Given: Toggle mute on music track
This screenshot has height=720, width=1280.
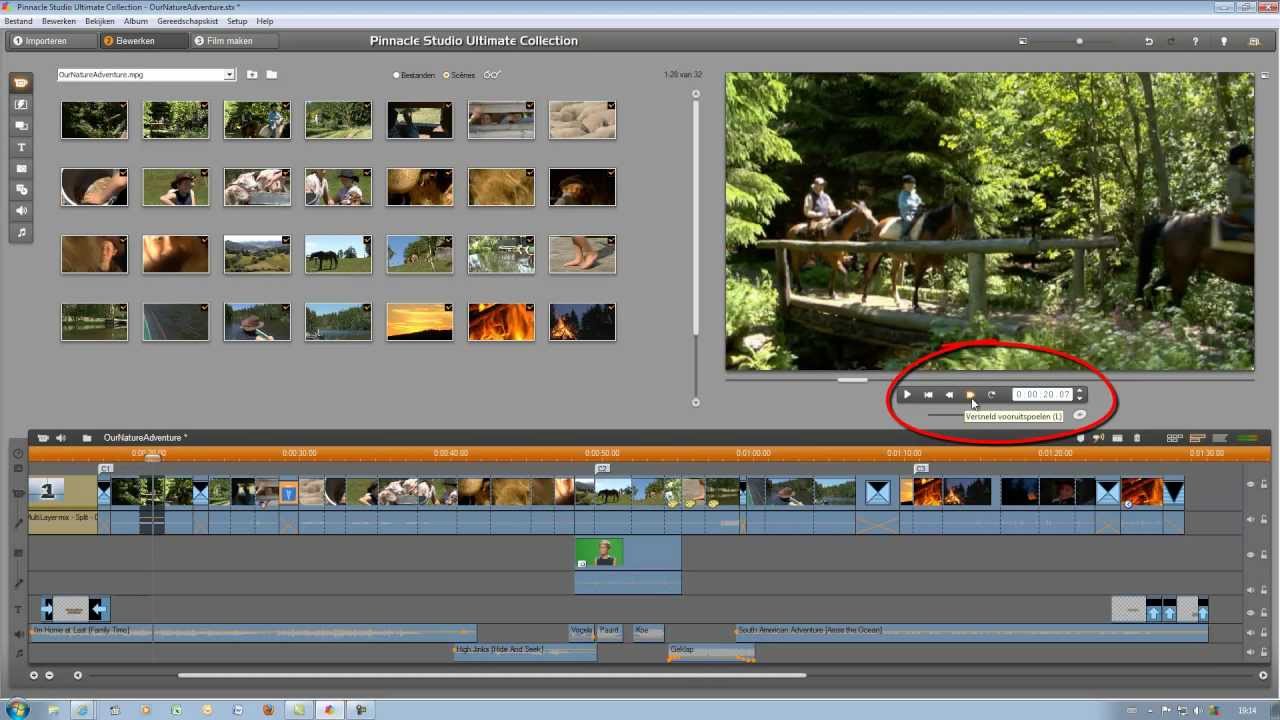Looking at the screenshot, I should [1250, 653].
